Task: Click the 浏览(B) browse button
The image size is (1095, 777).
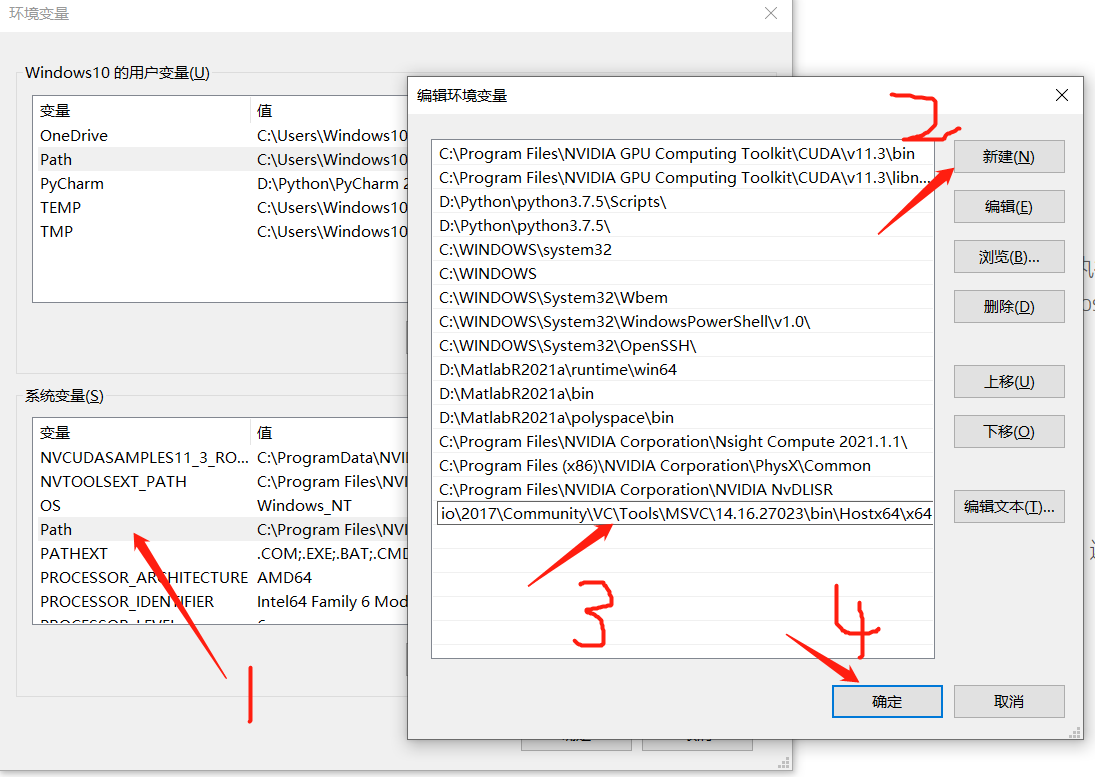Action: [1008, 256]
